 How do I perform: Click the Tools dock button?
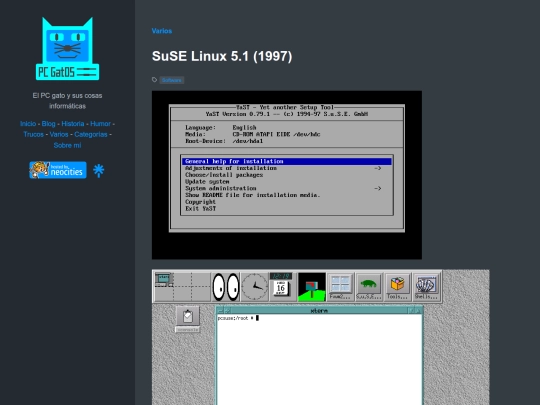(x=397, y=287)
